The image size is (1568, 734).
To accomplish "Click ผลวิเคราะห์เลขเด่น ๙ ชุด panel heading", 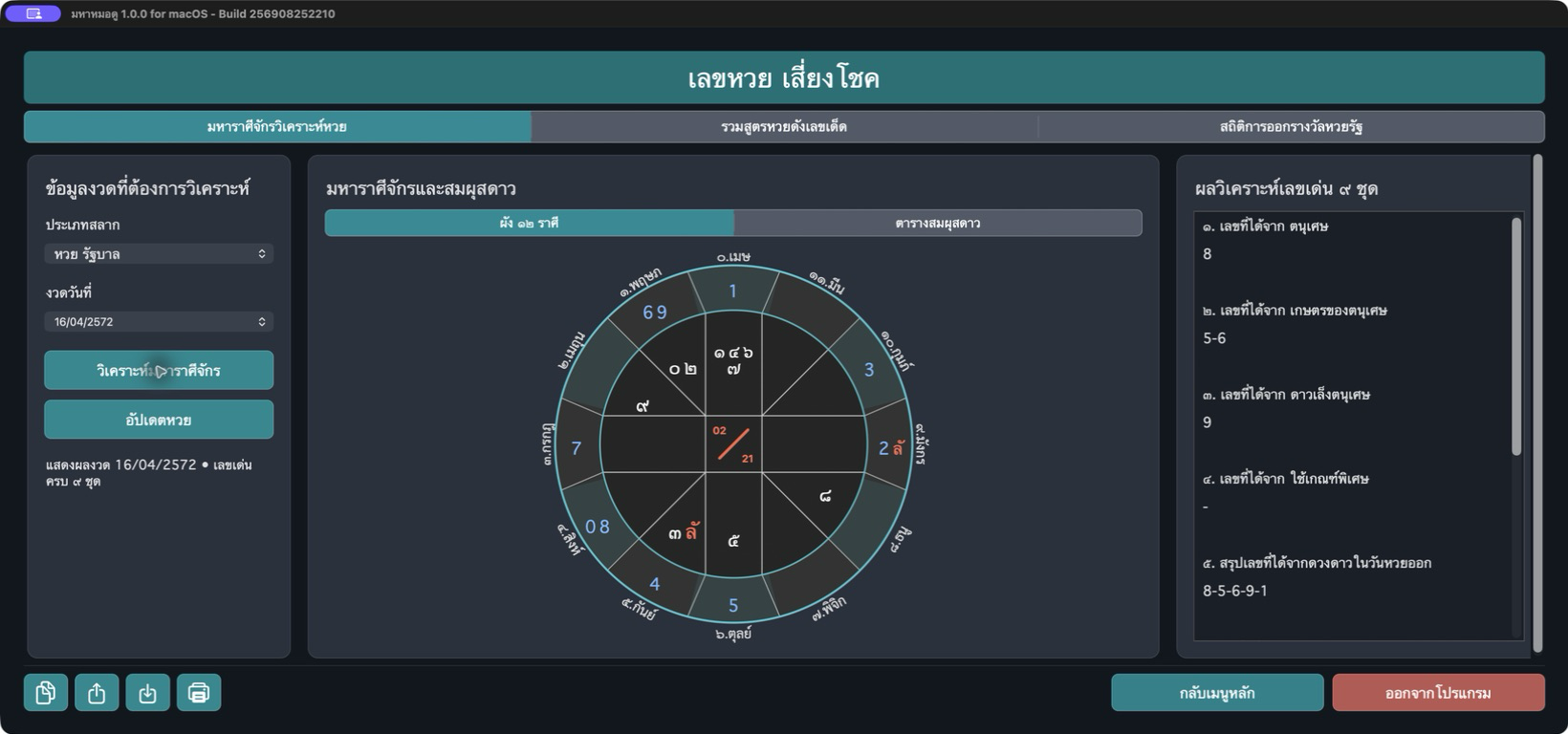I will point(1286,188).
